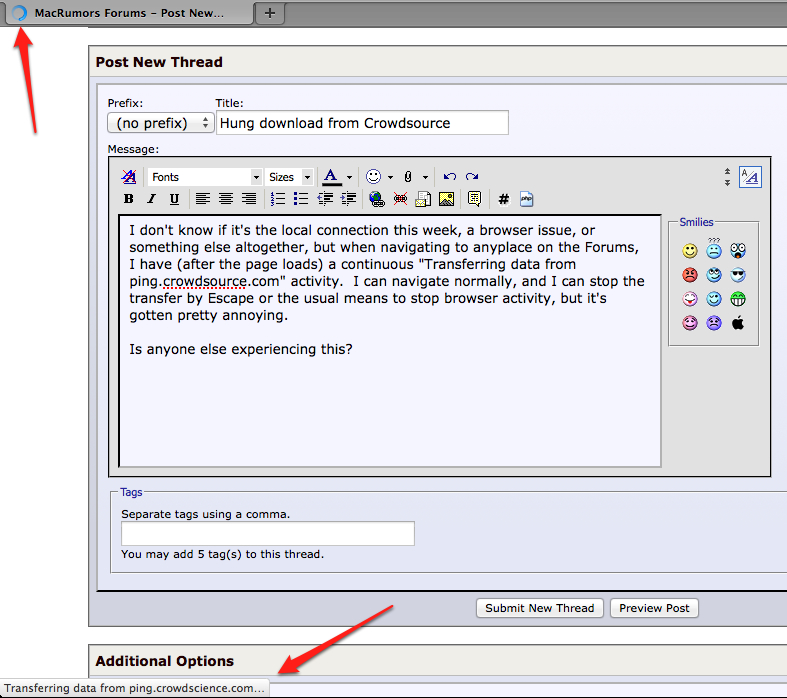Open the Prefix dropdown

pyautogui.click(x=161, y=123)
